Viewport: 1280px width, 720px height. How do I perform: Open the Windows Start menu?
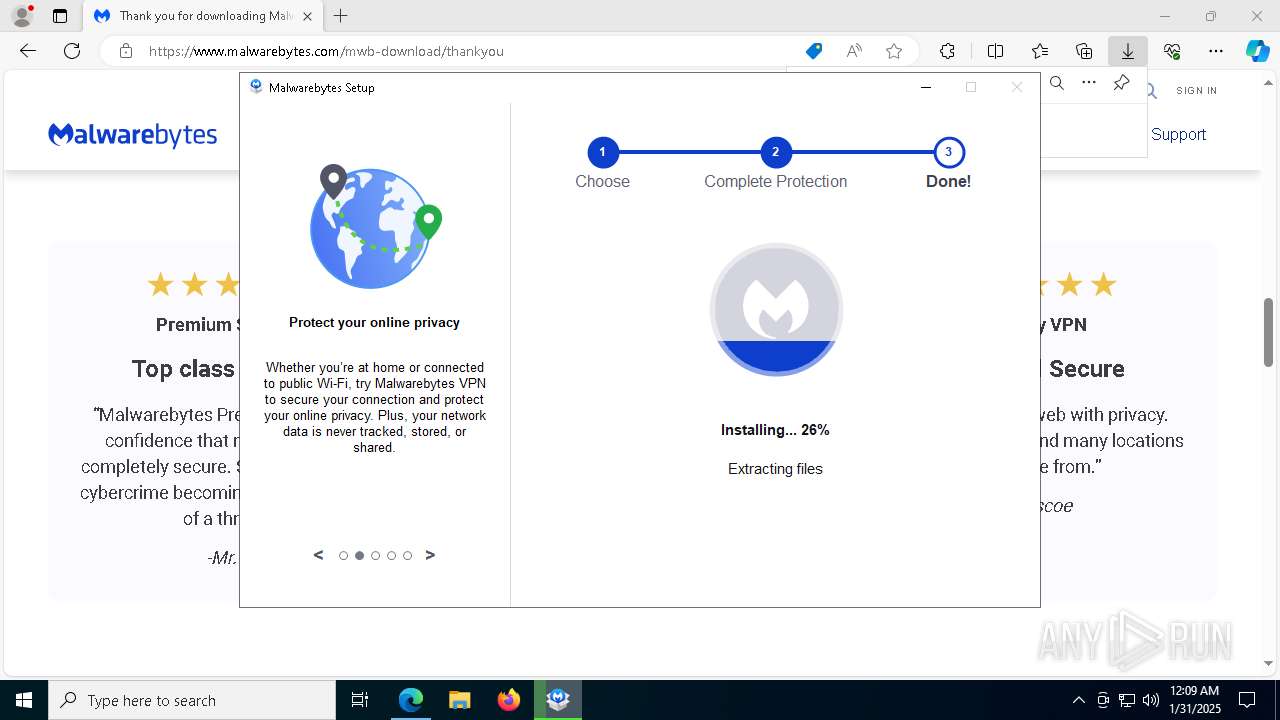(x=23, y=700)
